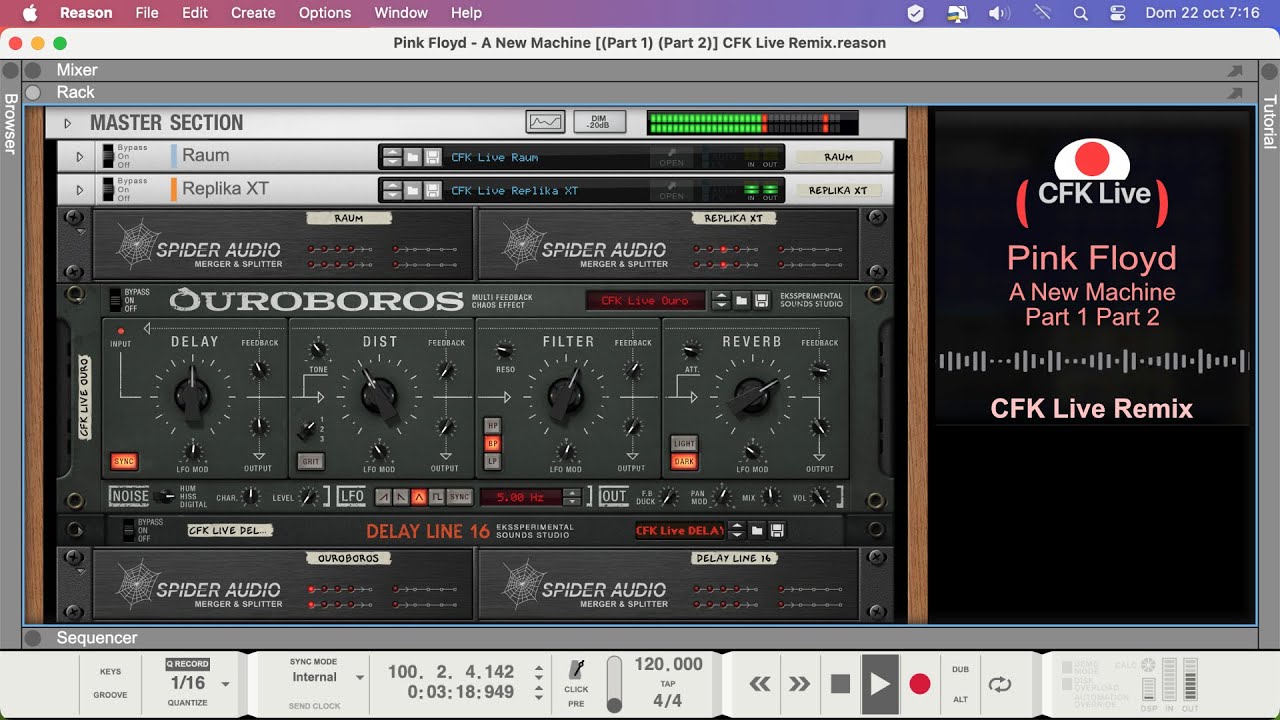Screen dimensions: 1280x720
Task: Click the large DIST amount knob
Action: coord(379,397)
